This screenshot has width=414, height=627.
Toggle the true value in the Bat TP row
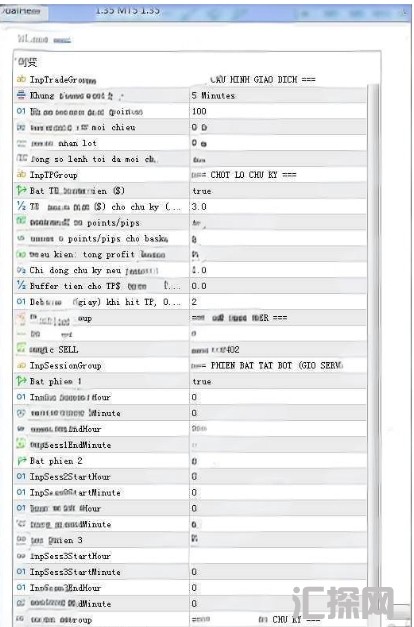point(278,191)
